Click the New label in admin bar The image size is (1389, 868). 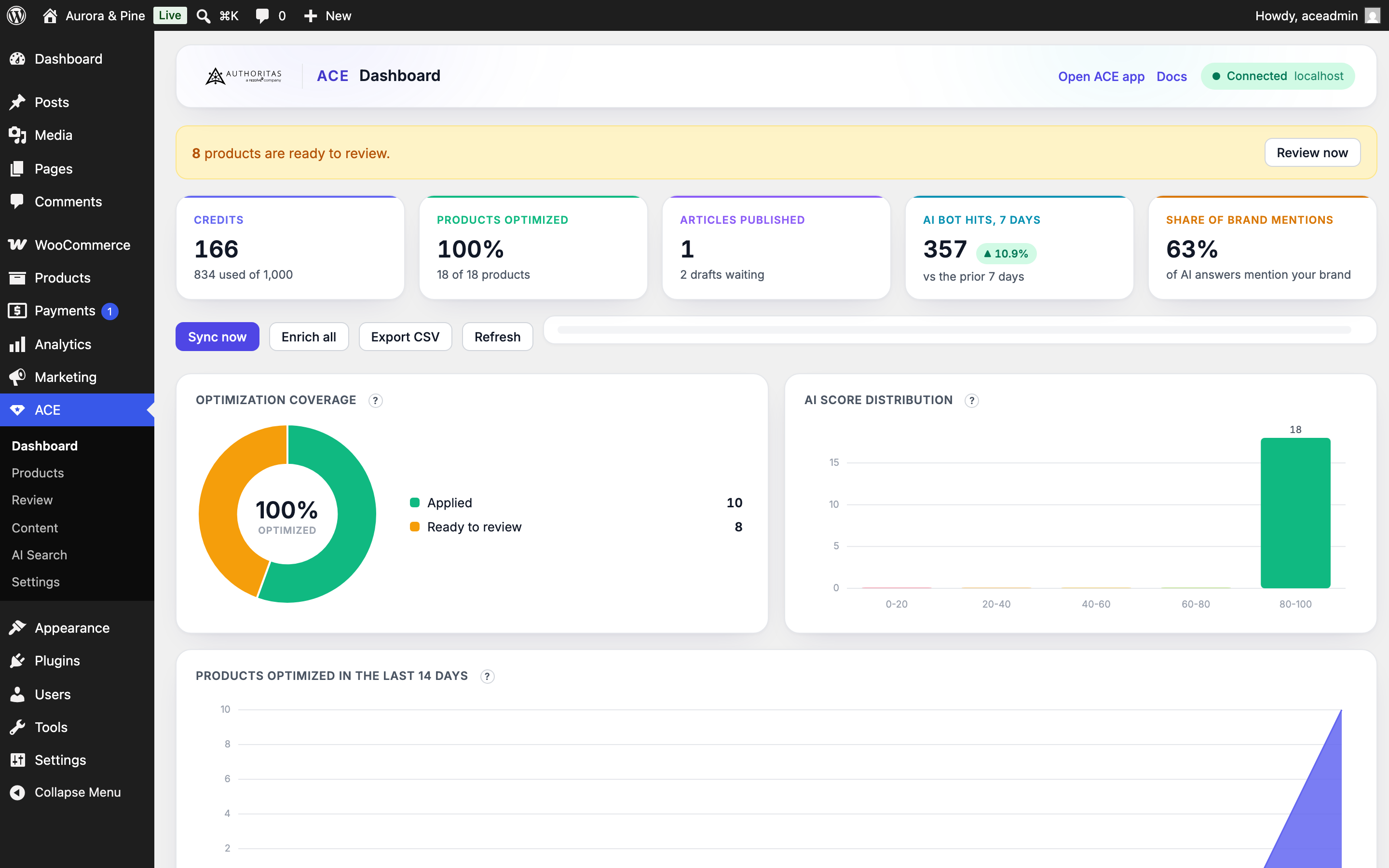point(338,15)
